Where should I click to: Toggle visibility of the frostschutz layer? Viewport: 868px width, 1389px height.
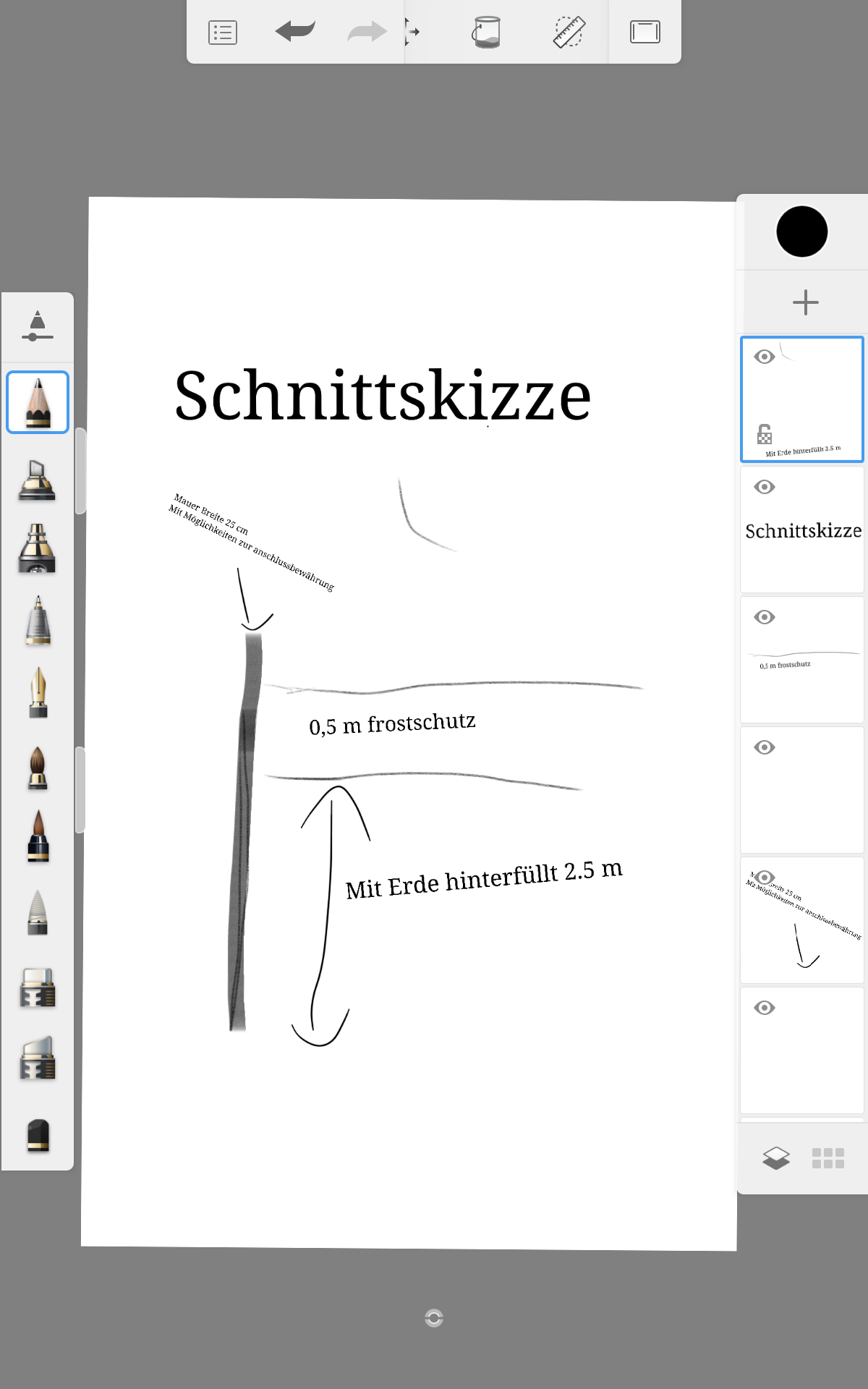pyautogui.click(x=765, y=617)
